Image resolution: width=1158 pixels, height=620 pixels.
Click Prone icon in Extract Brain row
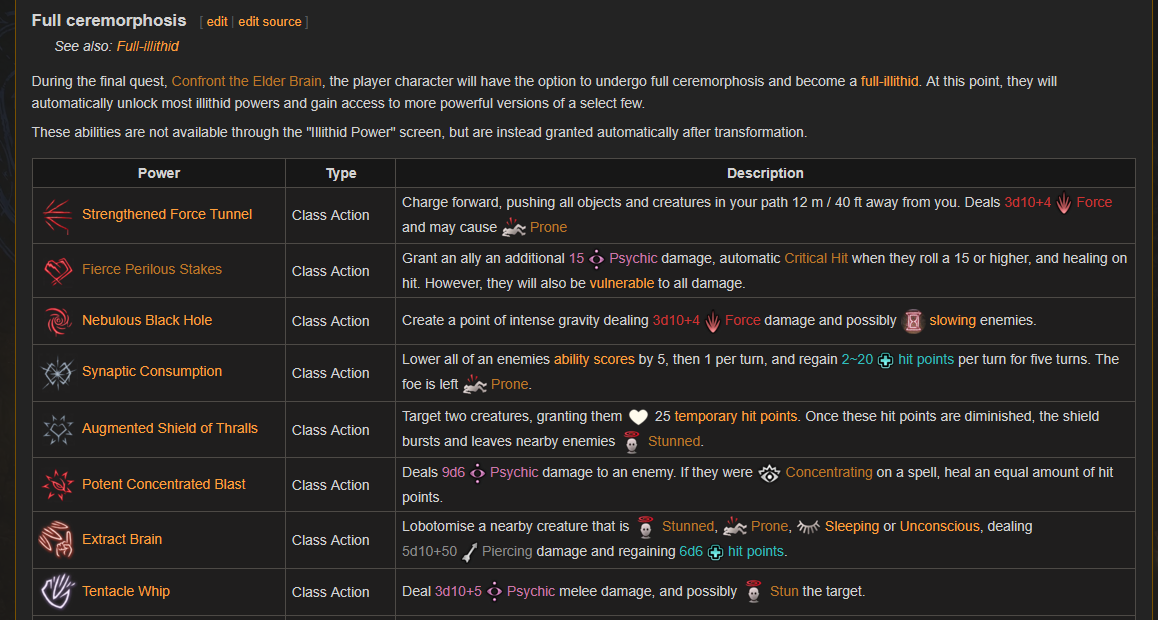coord(735,527)
